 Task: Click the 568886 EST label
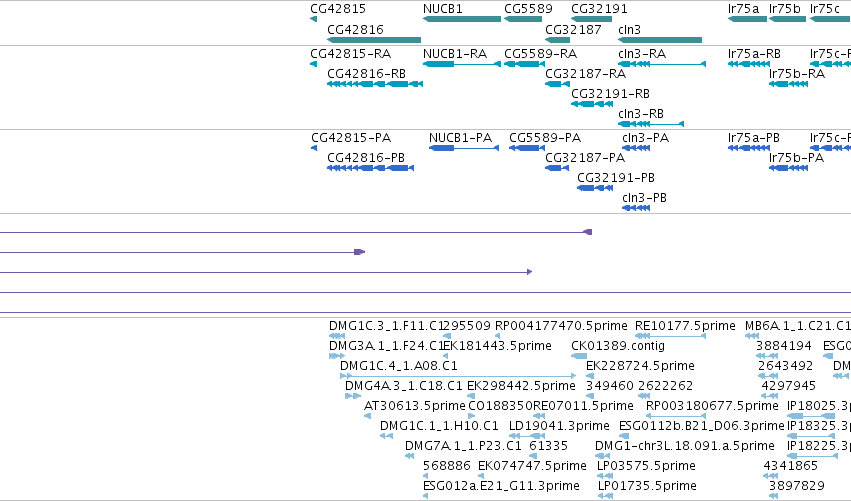(x=447, y=466)
